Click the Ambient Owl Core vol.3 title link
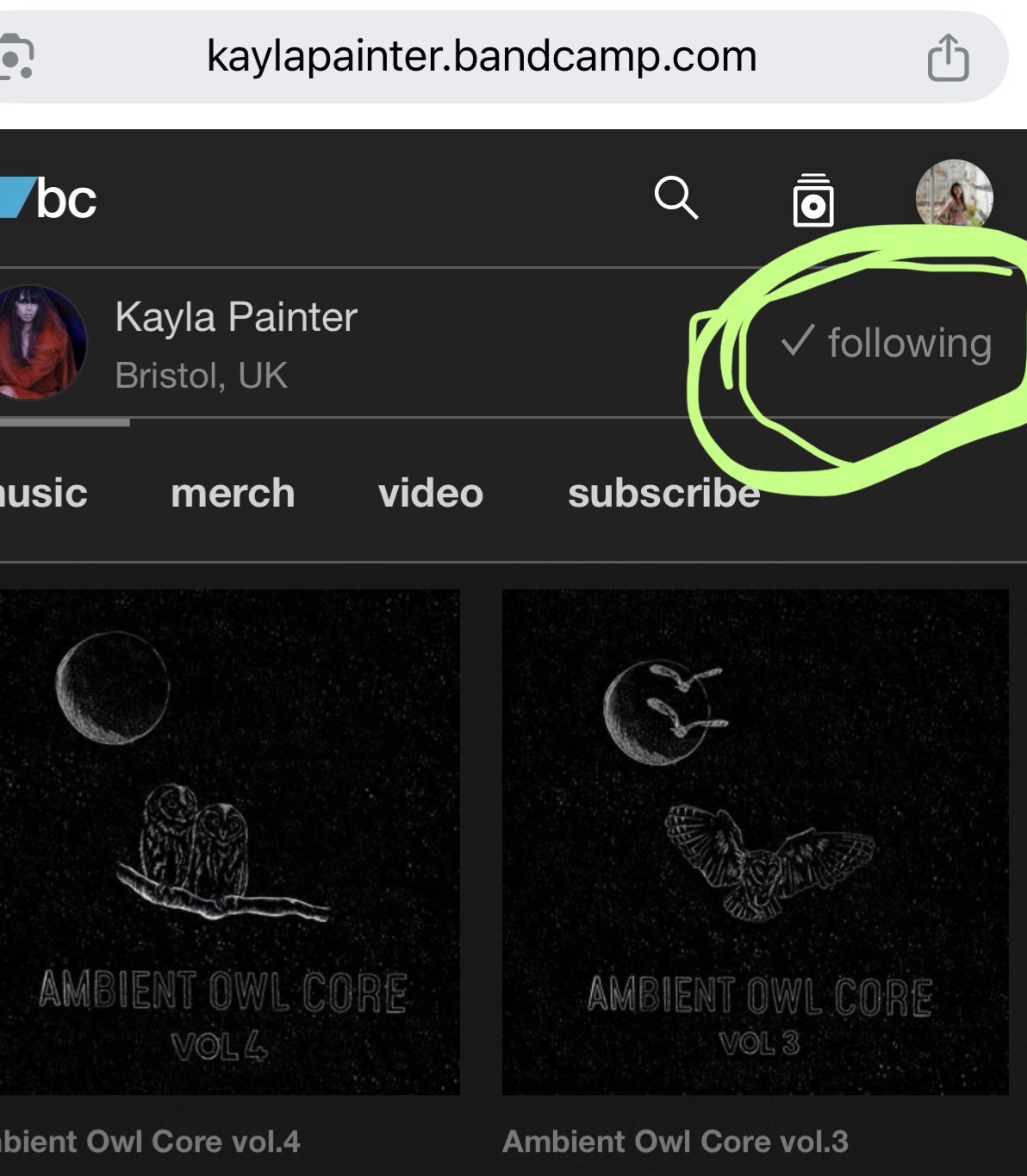Screen dimensions: 1027x1176 tap(675, 1142)
